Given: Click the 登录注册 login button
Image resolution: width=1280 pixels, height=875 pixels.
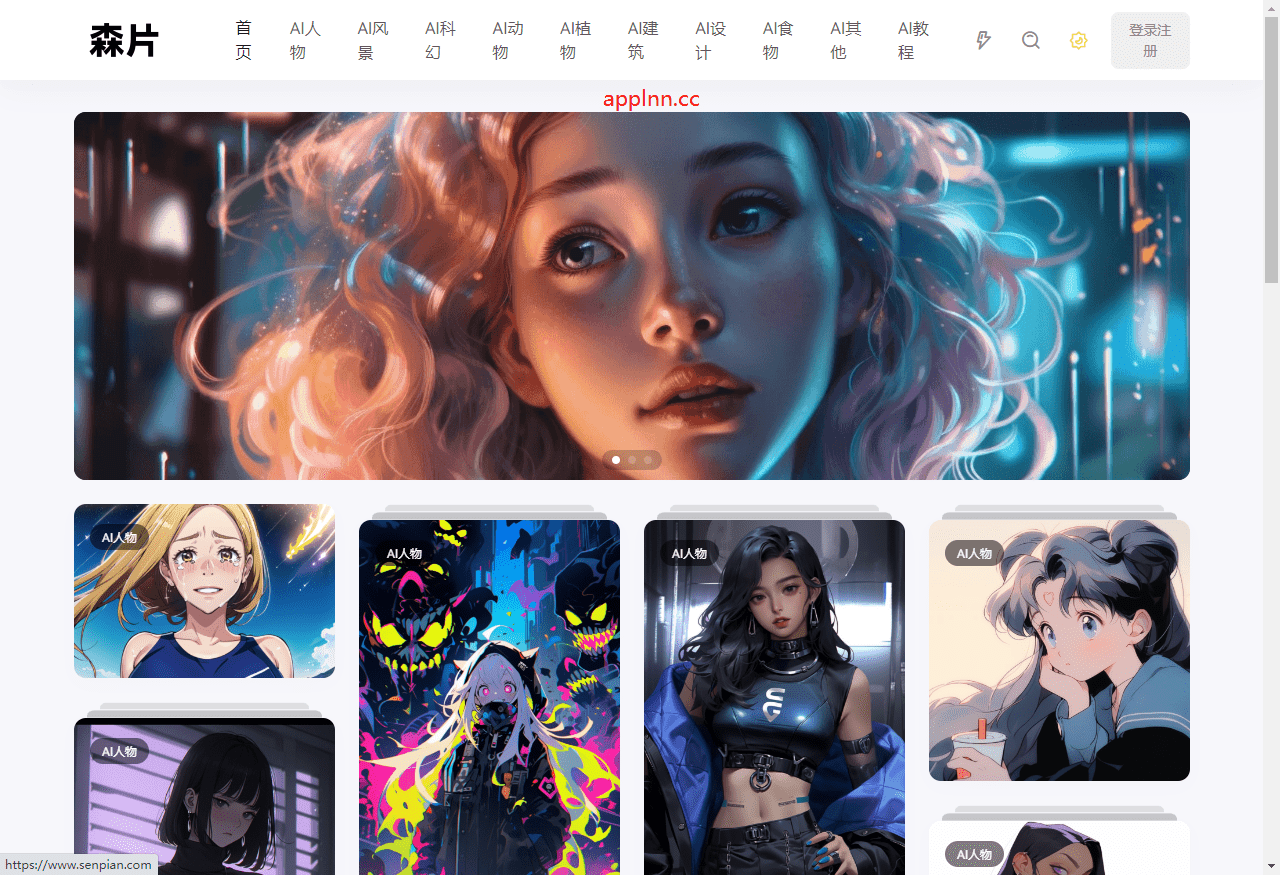Looking at the screenshot, I should pyautogui.click(x=1150, y=40).
